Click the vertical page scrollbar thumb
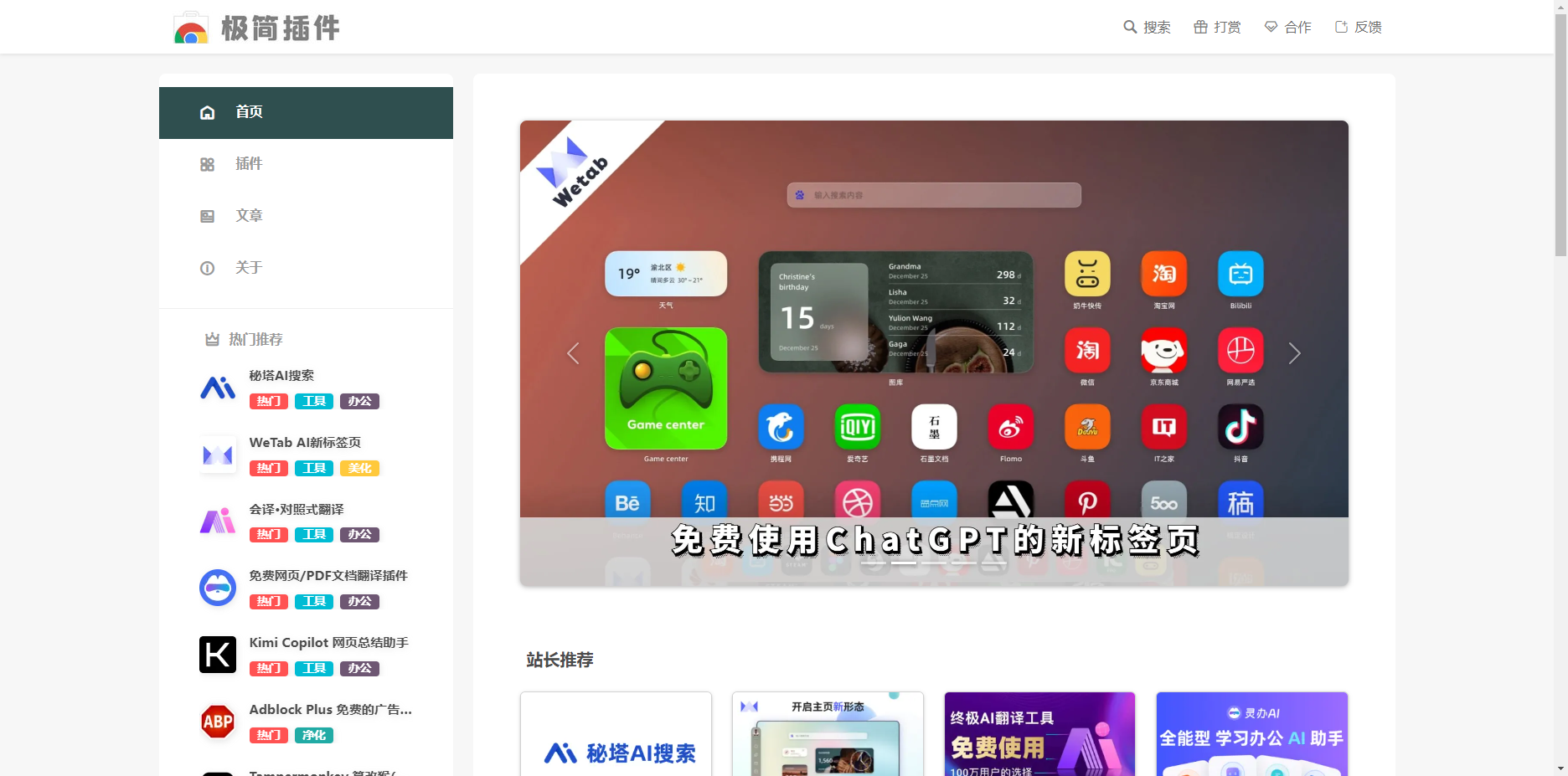This screenshot has width=1568, height=776. 1560,134
